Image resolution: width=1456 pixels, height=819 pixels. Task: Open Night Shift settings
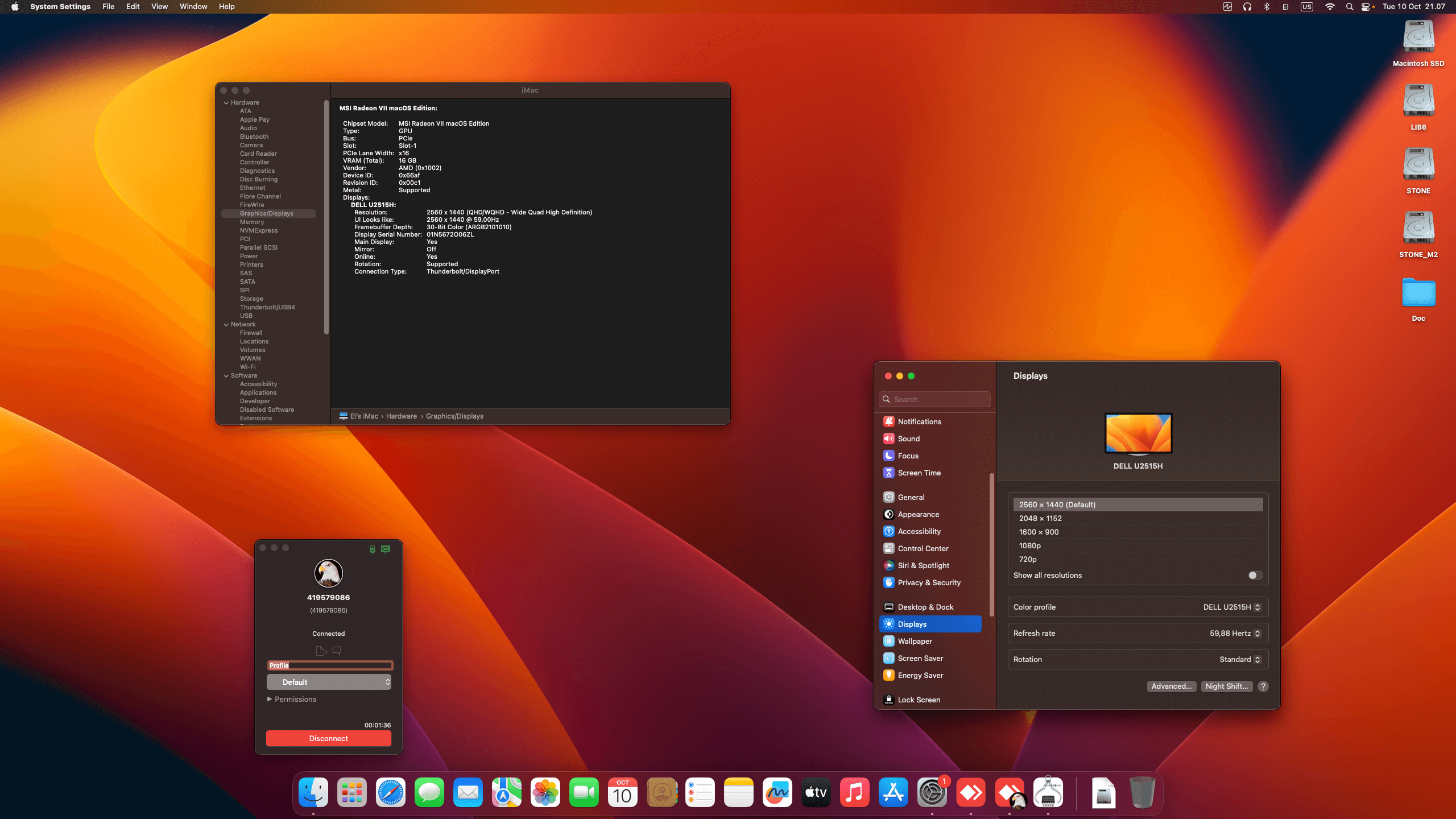point(1226,686)
